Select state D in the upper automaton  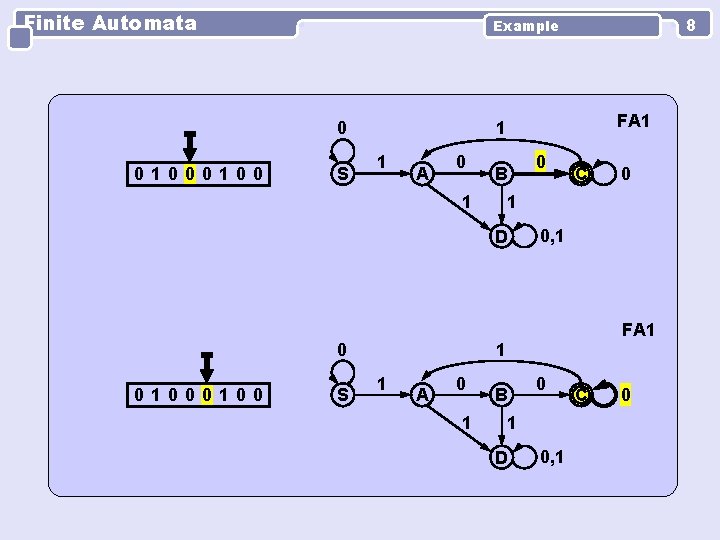click(501, 236)
